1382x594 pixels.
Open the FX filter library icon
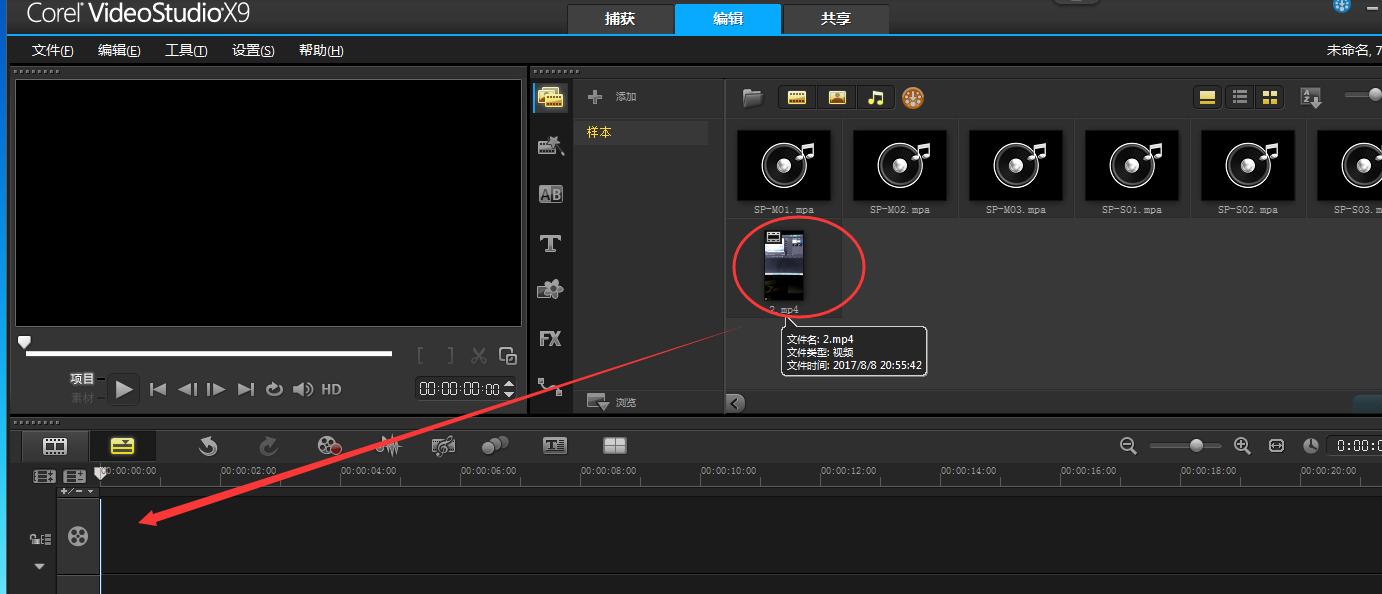tap(550, 339)
